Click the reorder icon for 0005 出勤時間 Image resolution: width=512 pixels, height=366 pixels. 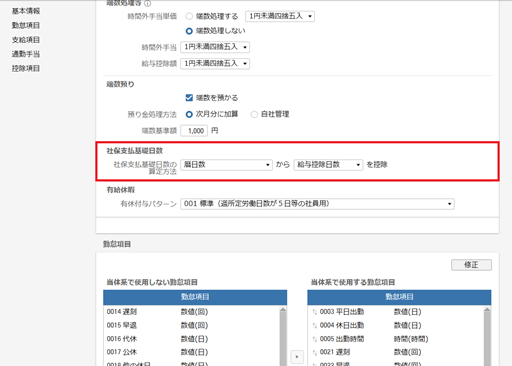point(314,339)
